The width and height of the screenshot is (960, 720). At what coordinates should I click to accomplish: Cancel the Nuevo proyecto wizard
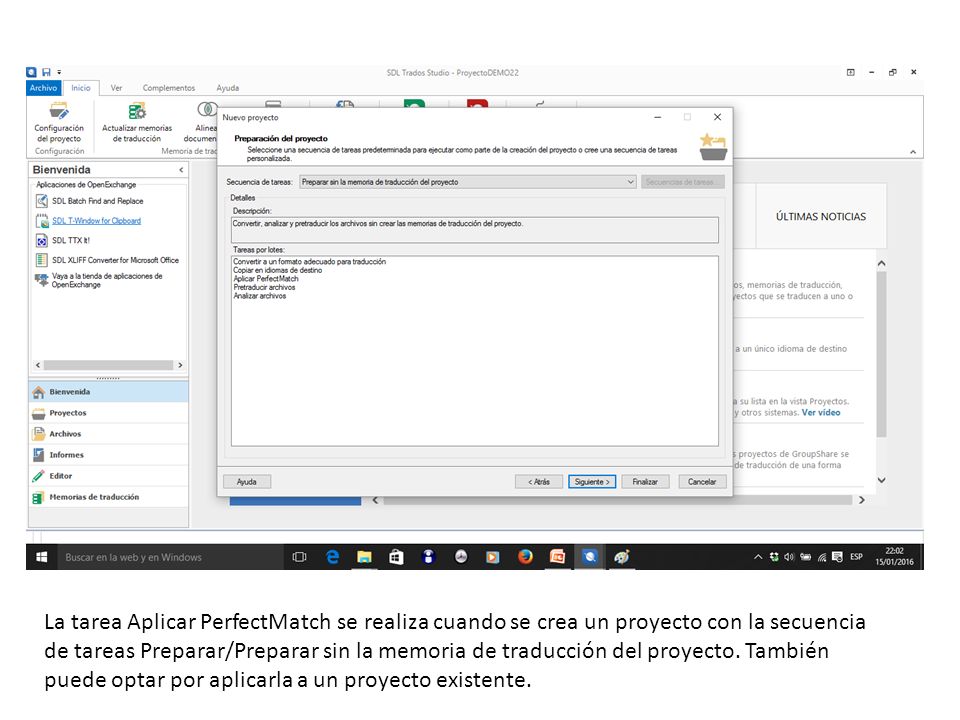click(x=702, y=482)
